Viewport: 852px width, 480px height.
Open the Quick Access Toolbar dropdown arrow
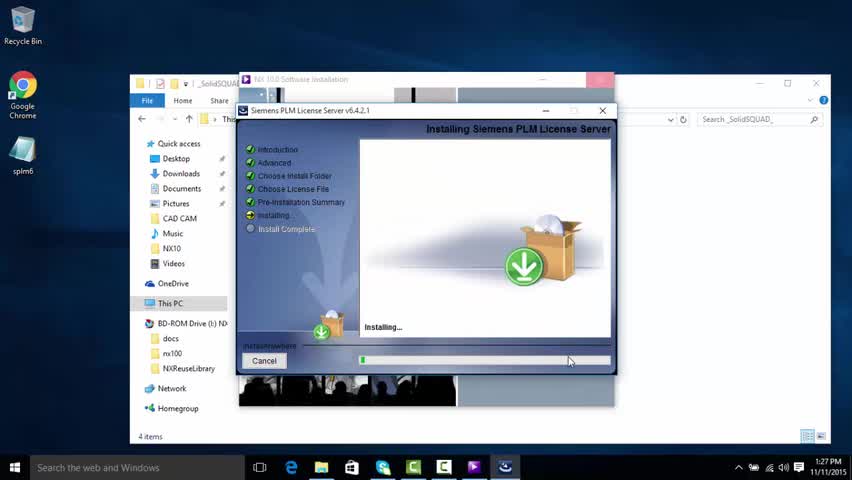point(186,84)
